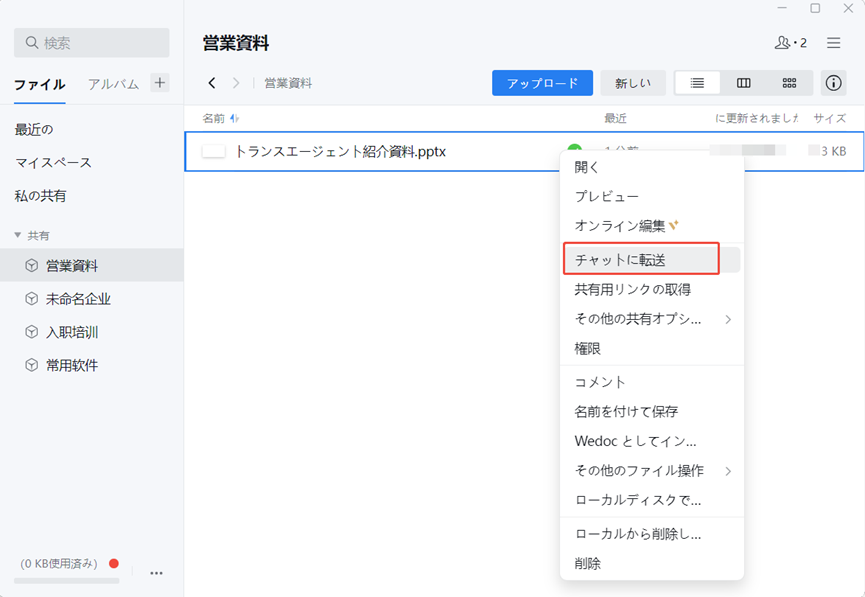Click the info panel icon

[x=833, y=83]
